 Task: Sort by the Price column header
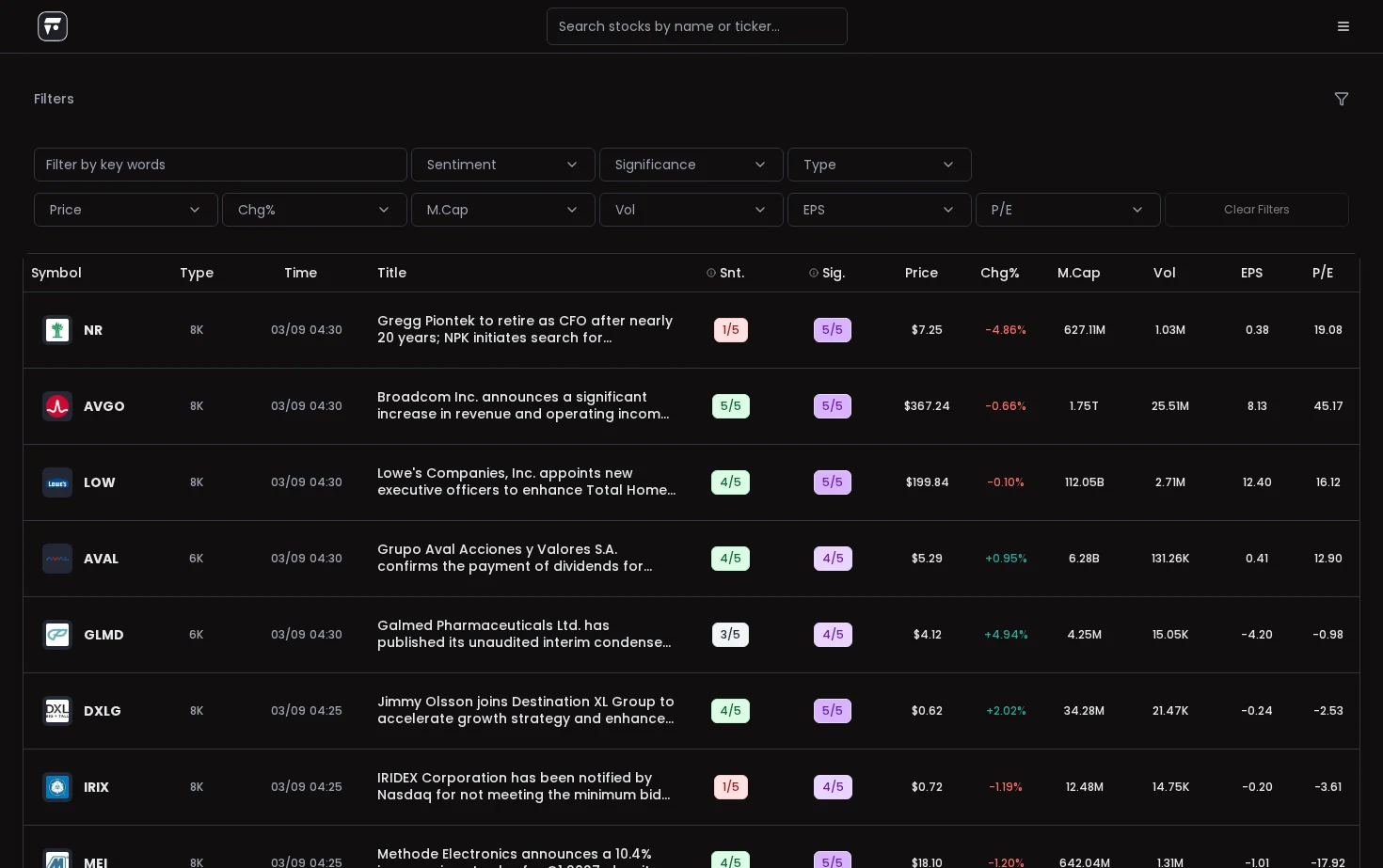point(922,273)
